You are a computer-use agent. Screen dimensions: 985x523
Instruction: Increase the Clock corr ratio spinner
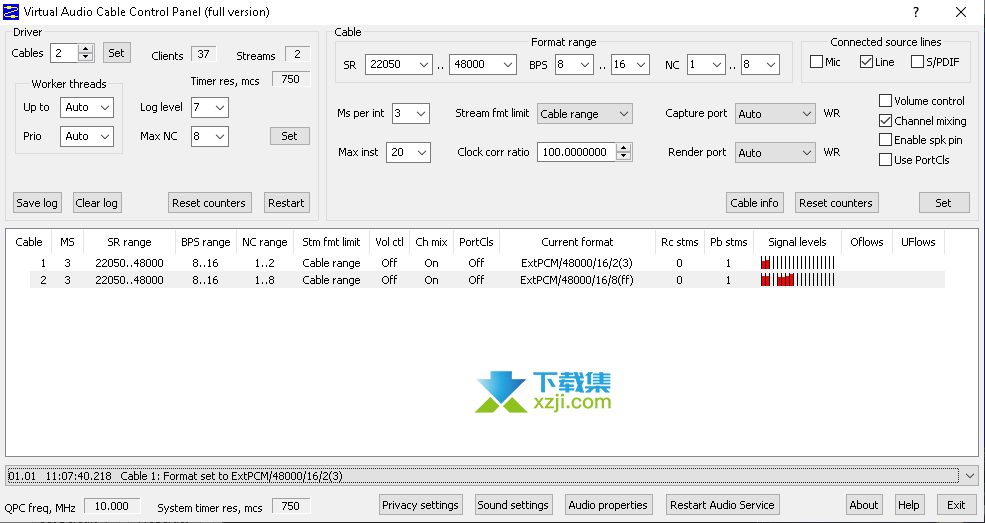623,148
